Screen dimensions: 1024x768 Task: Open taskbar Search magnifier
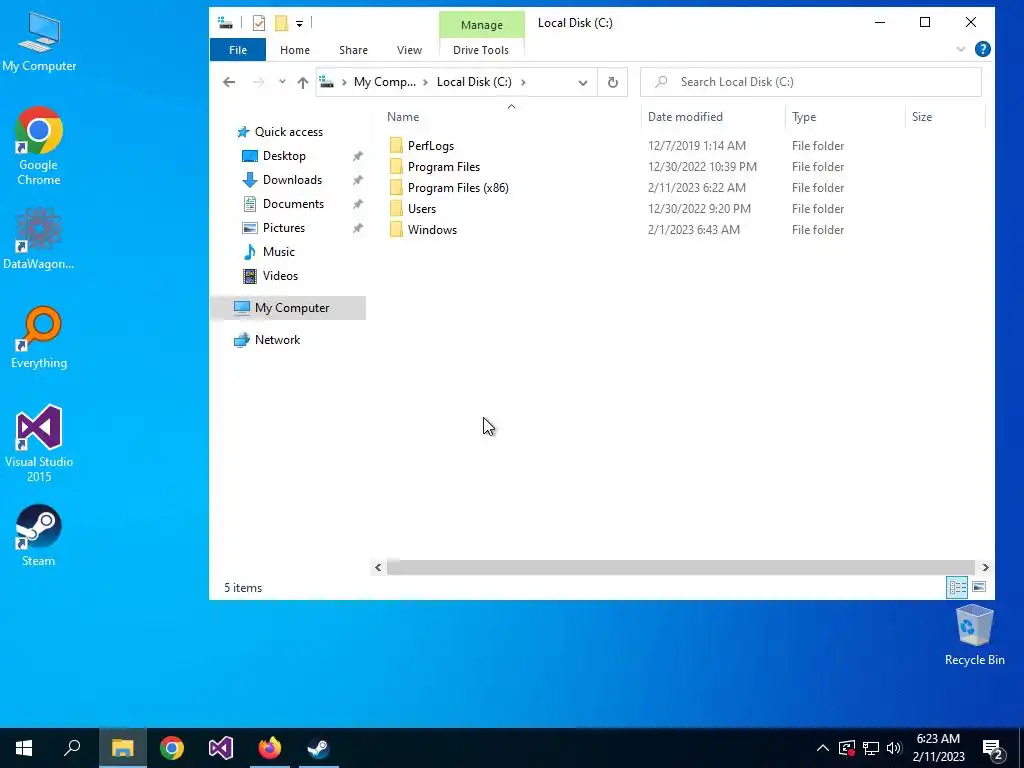coord(72,748)
